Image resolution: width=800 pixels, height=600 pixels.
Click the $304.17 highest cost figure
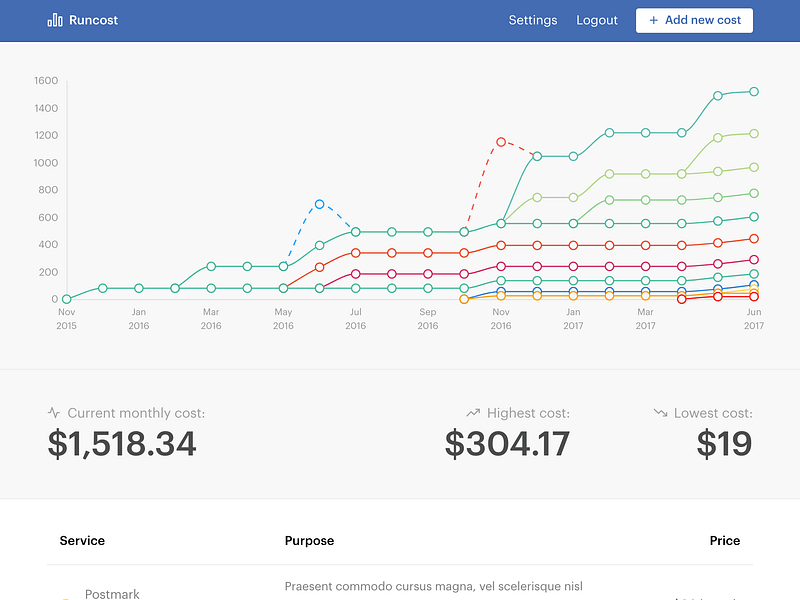coord(507,443)
